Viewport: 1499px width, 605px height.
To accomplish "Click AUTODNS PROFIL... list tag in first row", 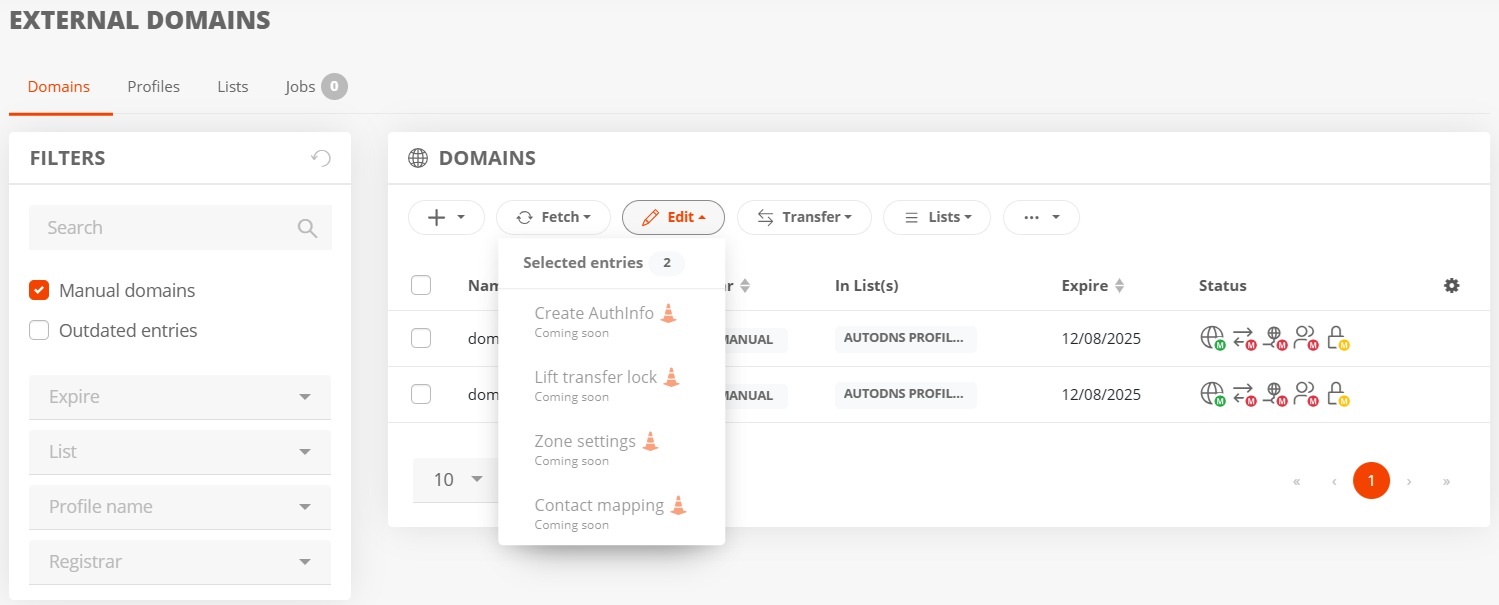I will (906, 339).
